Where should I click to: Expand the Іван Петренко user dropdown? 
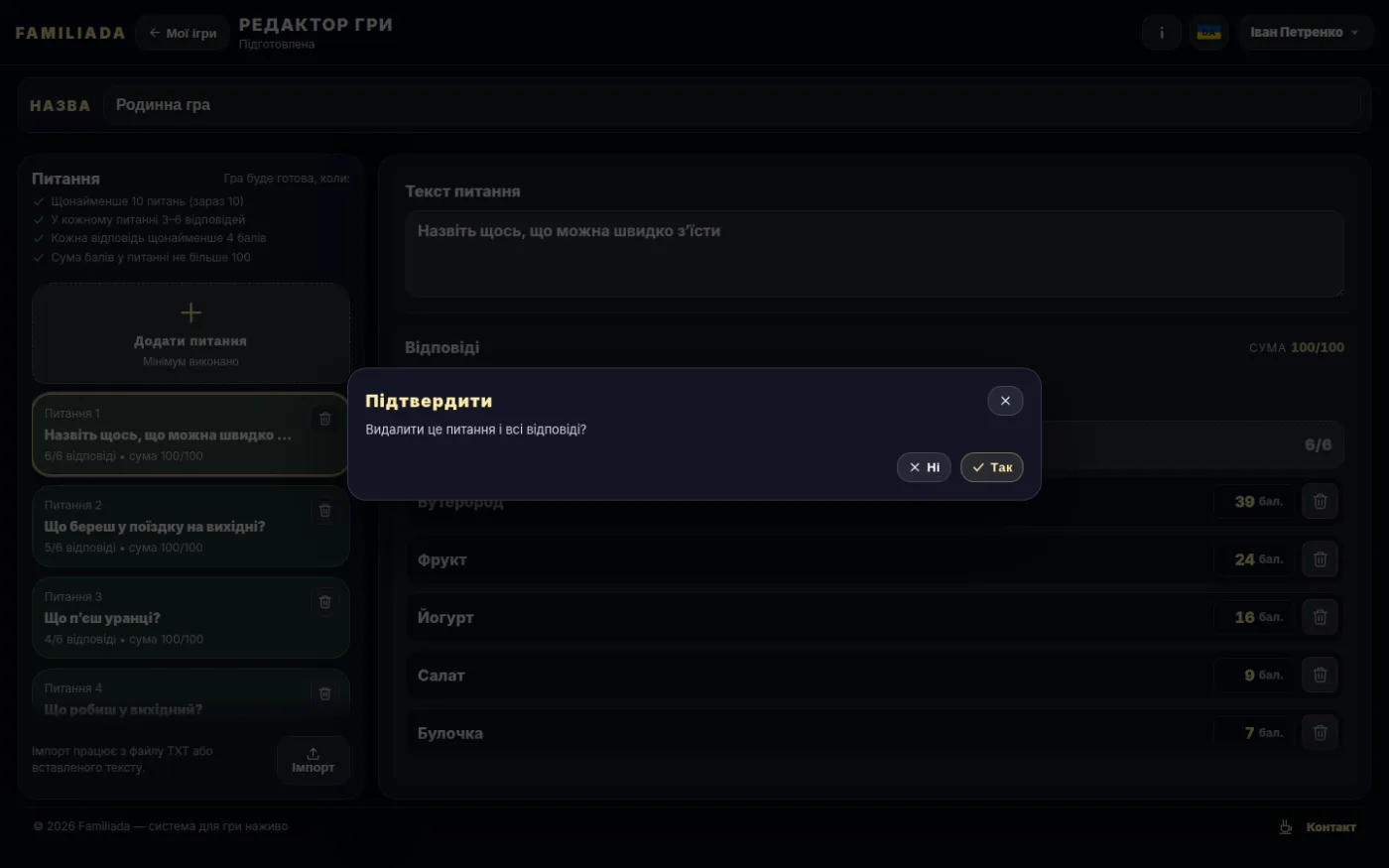pyautogui.click(x=1306, y=33)
